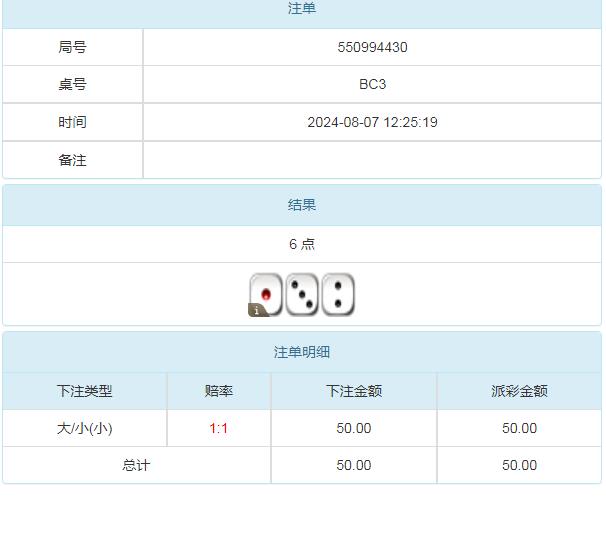Screen dimensions: 606x550
Task: Click the red one-pip die
Action: [266, 293]
